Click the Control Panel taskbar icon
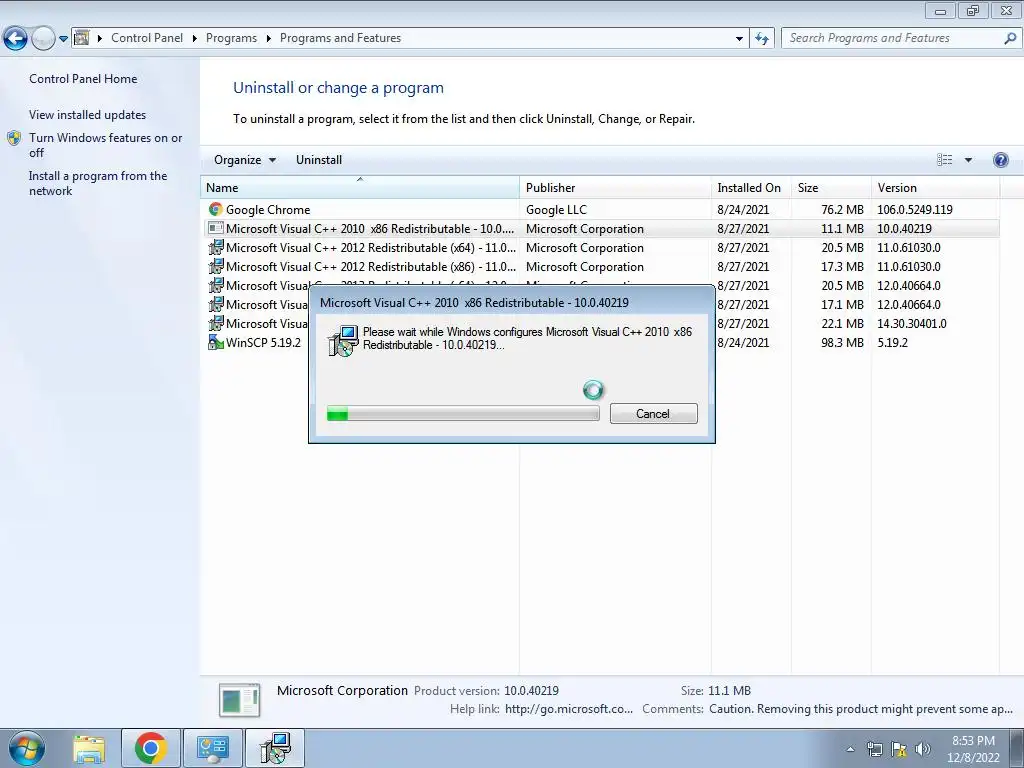1024x768 pixels. (212, 748)
